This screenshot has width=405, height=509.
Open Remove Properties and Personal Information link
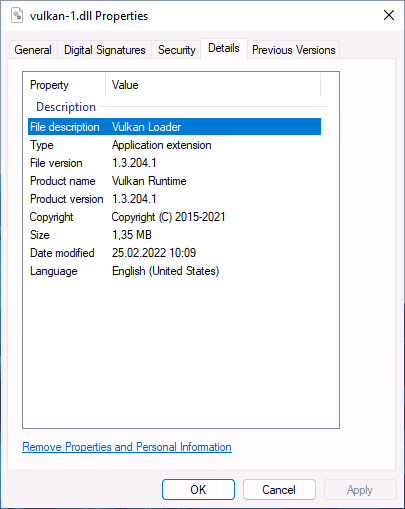tap(127, 447)
